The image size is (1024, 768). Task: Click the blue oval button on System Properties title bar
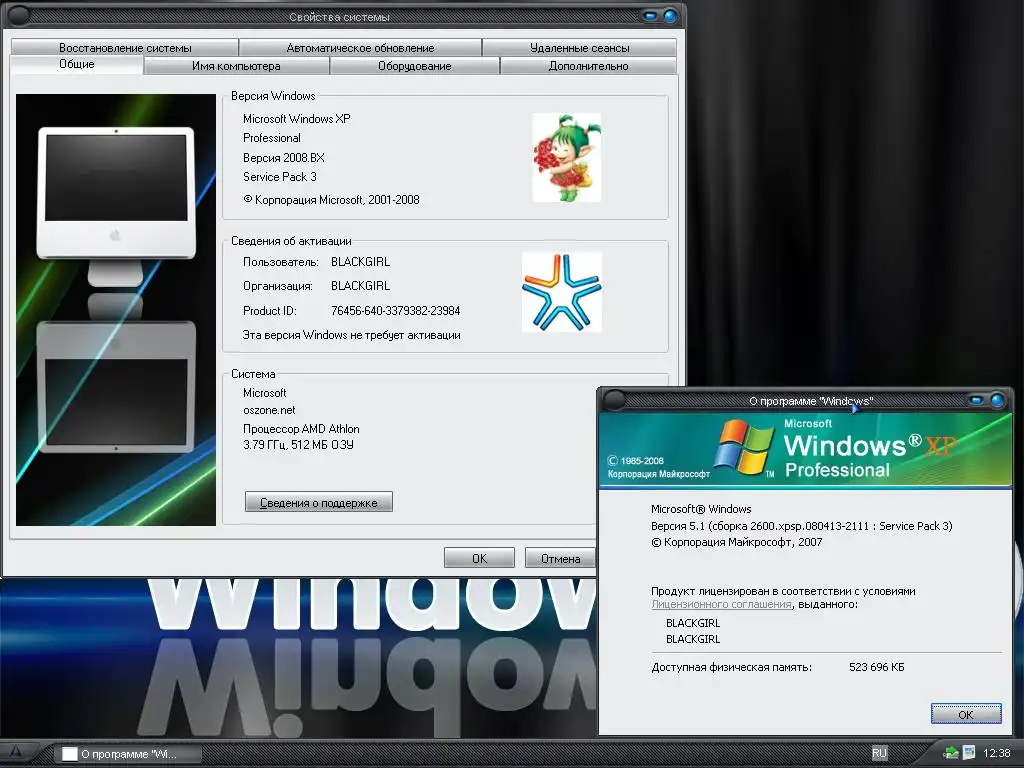click(650, 16)
